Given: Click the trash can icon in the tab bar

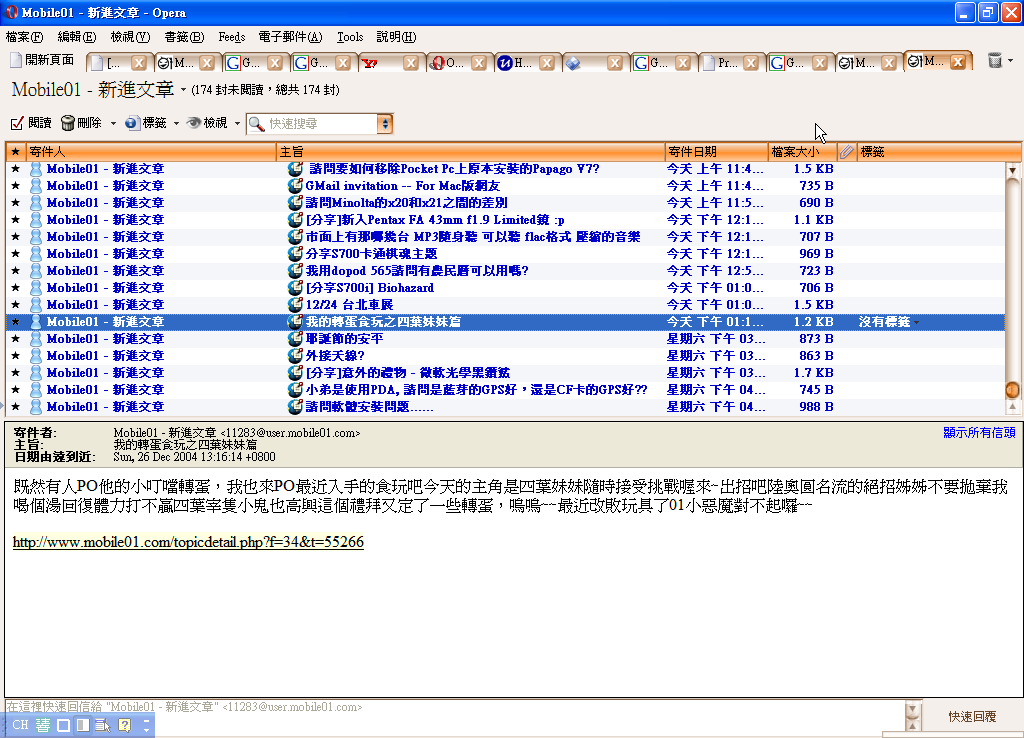Looking at the screenshot, I should [995, 60].
